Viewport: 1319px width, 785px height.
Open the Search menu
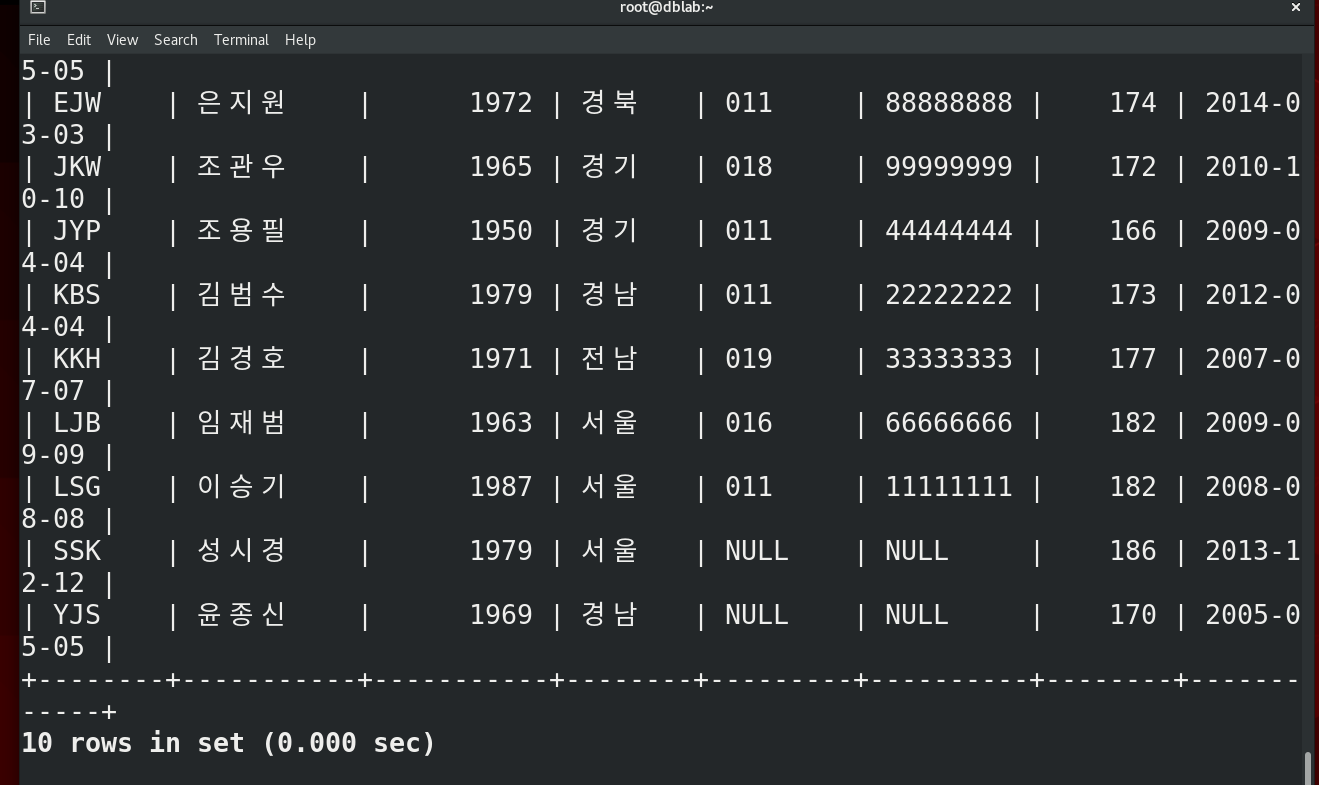(176, 40)
